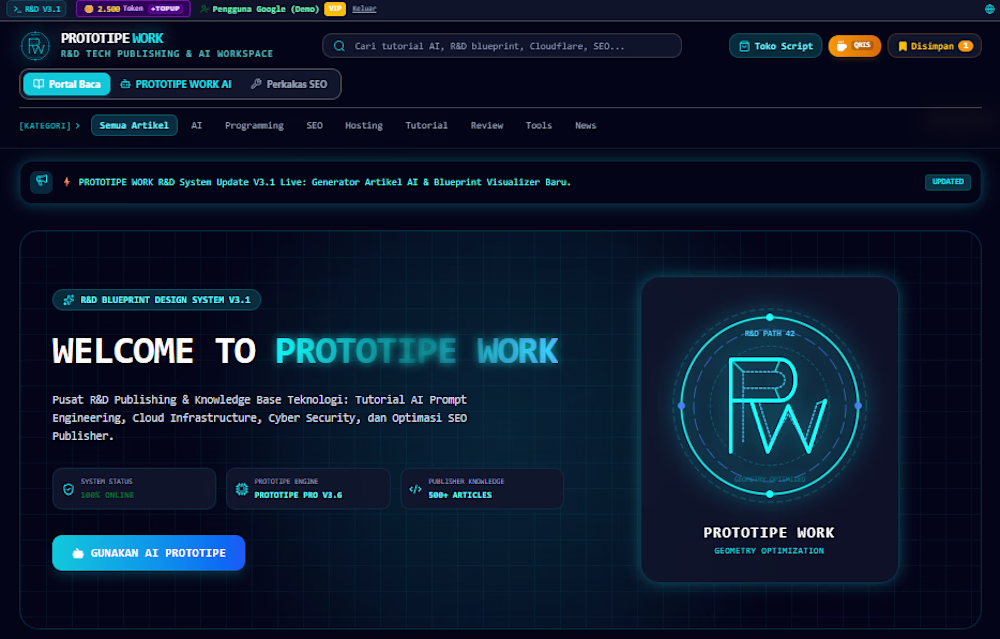Select the Hosting category filter
The height and width of the screenshot is (639, 1000).
point(364,126)
